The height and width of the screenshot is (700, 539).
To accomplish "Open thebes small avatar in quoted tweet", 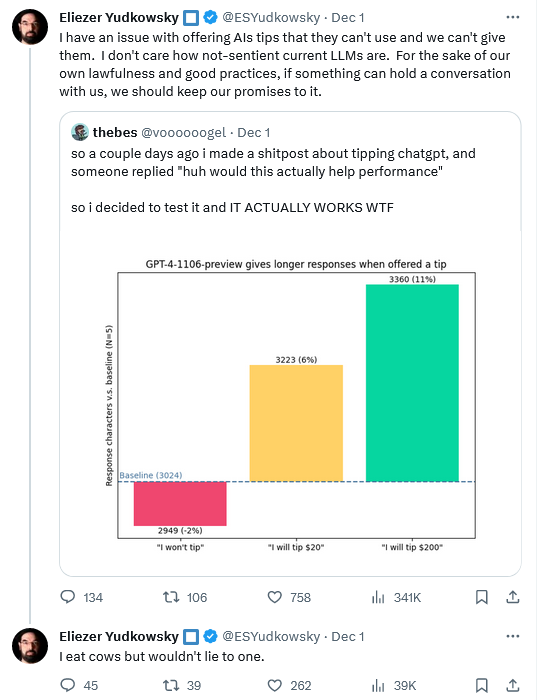I will [x=79, y=132].
